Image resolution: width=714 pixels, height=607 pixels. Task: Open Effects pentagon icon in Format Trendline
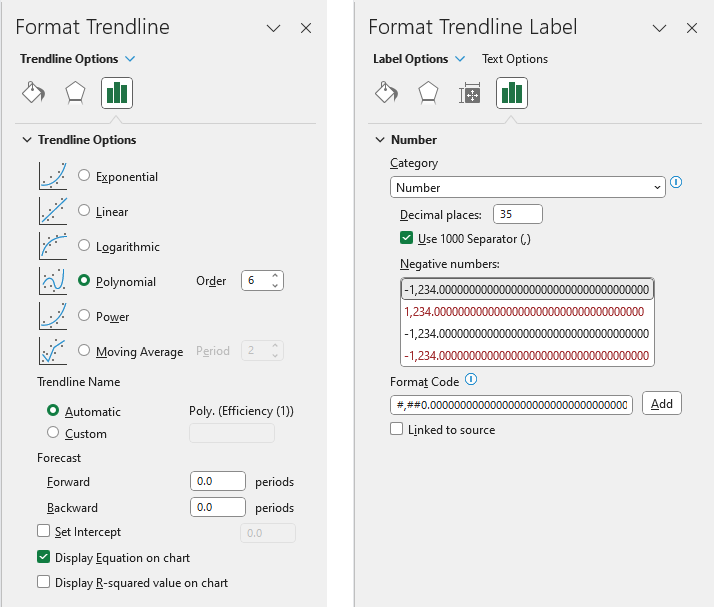75,93
